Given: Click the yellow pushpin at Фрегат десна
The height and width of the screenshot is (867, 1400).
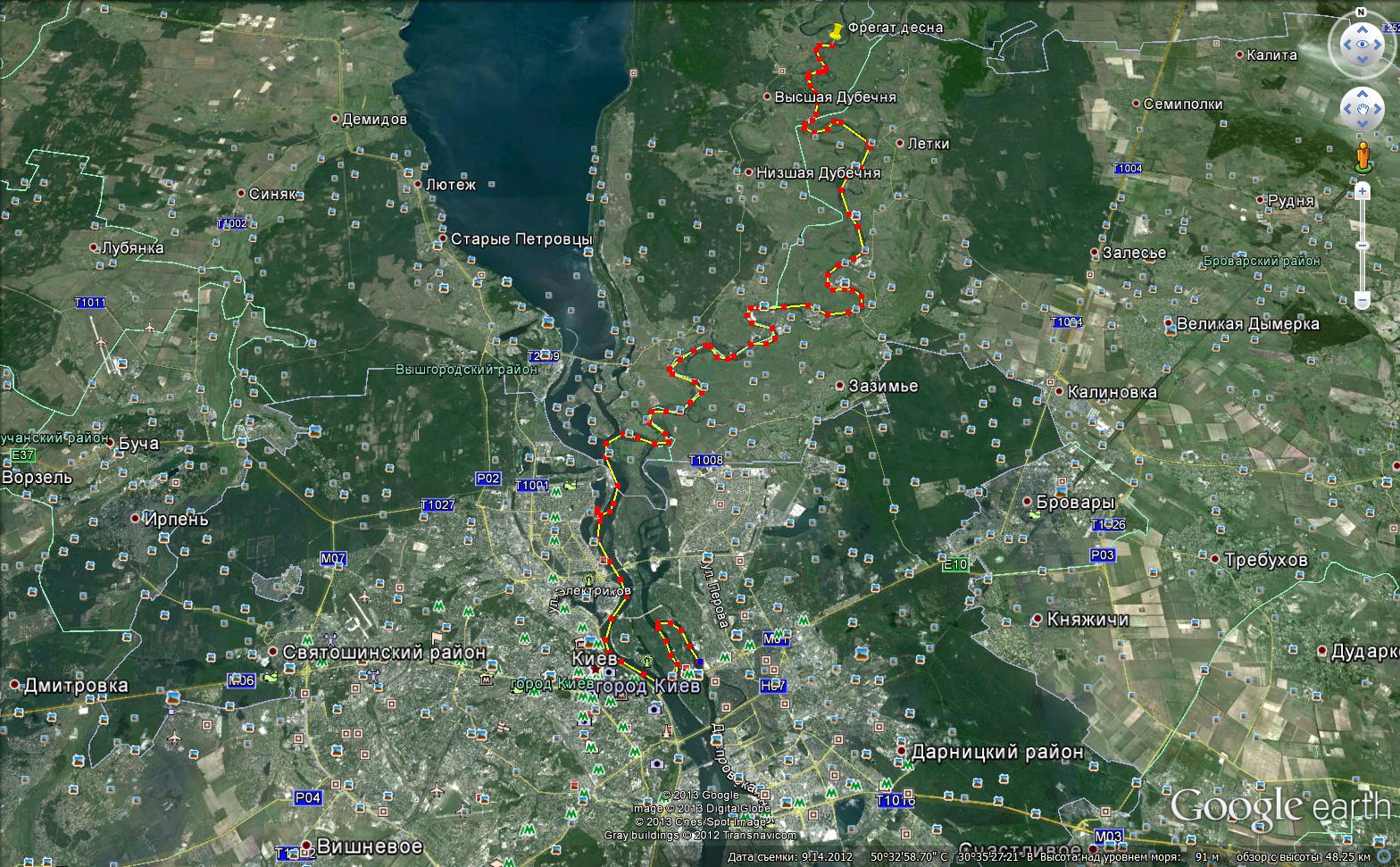Looking at the screenshot, I should click(835, 30).
